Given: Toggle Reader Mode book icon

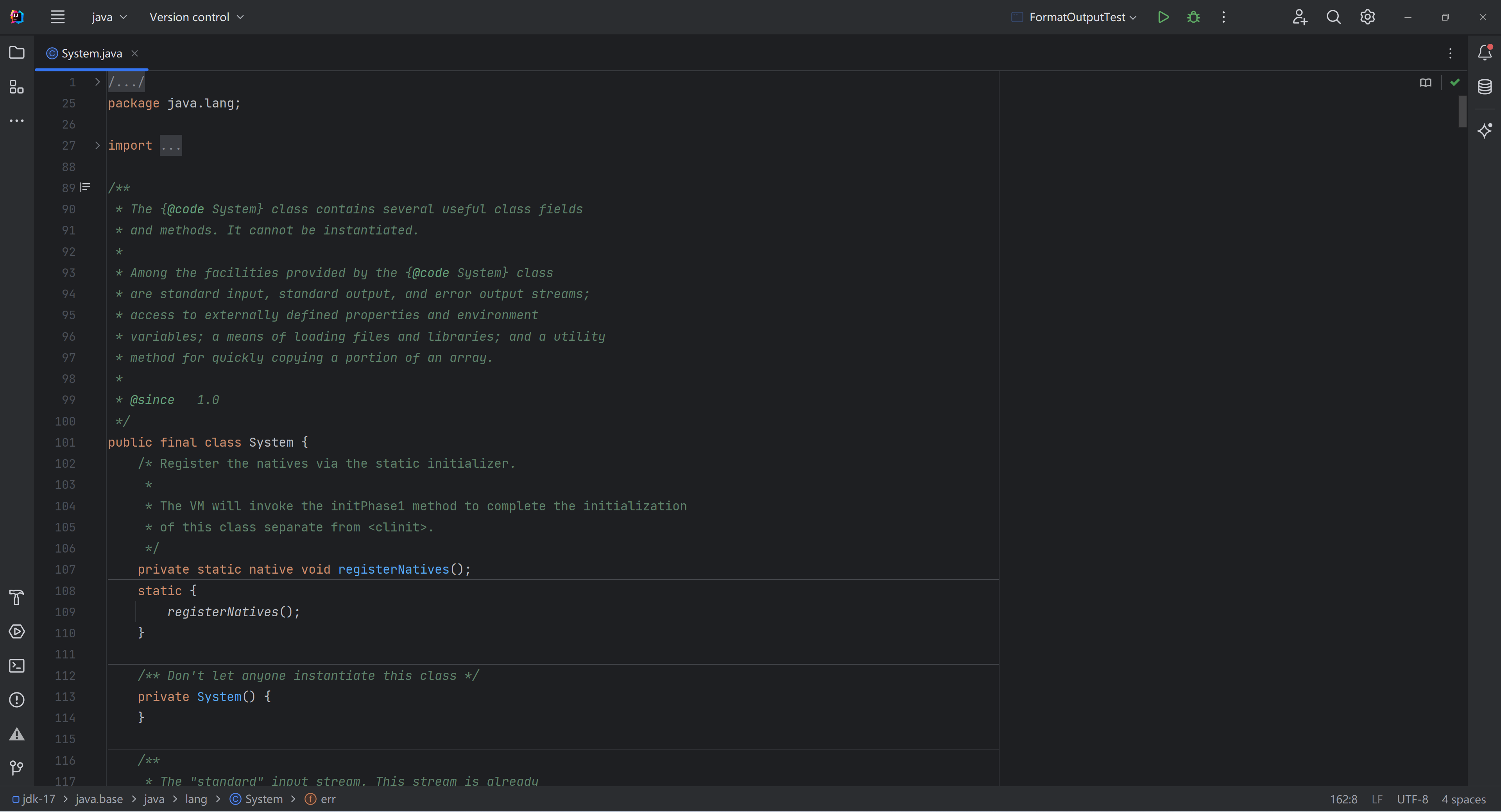Looking at the screenshot, I should click(x=1425, y=83).
